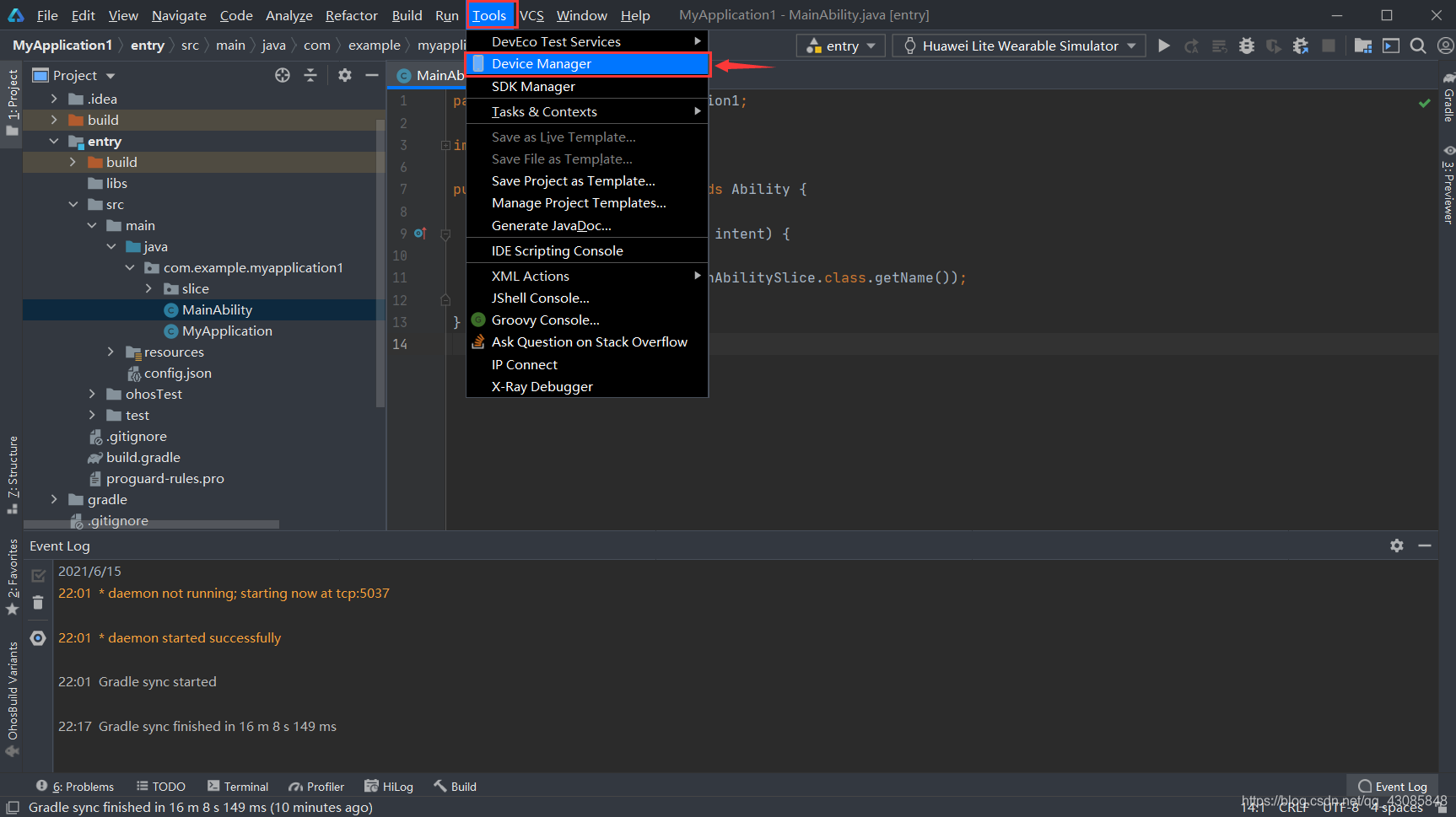1456x817 pixels.
Task: Toggle the 7: Structure side tool window
Action: pyautogui.click(x=13, y=475)
